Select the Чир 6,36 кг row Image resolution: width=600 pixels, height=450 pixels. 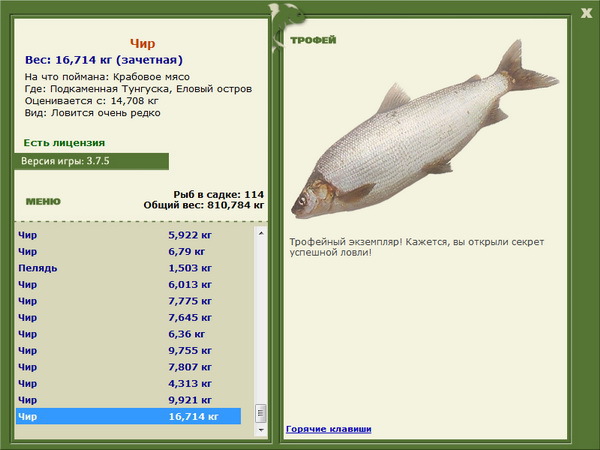point(129,334)
